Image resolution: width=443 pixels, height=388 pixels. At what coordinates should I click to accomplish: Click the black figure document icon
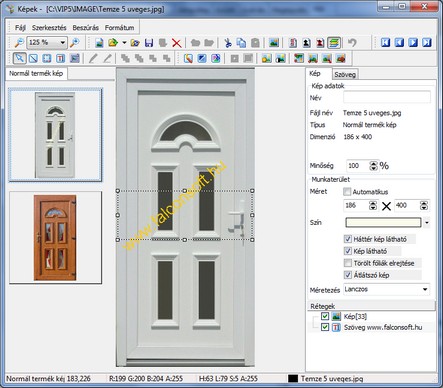pos(306,43)
